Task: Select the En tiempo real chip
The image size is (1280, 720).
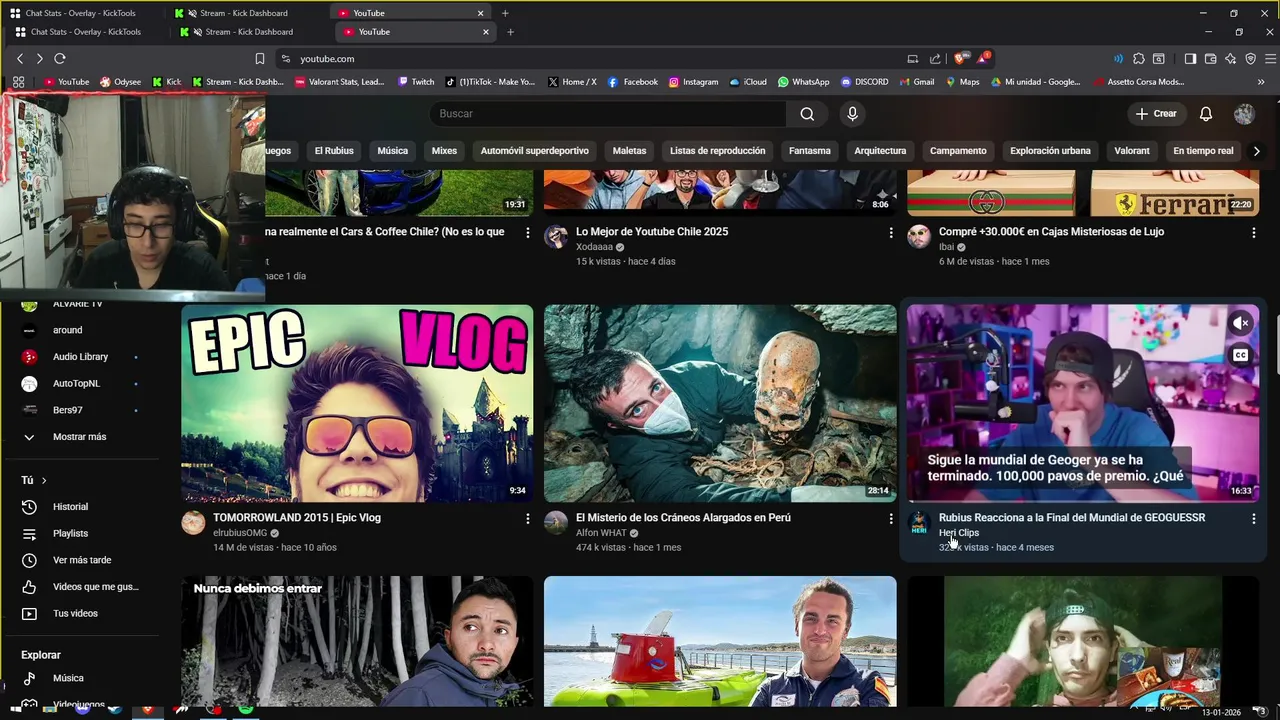Action: [x=1203, y=151]
